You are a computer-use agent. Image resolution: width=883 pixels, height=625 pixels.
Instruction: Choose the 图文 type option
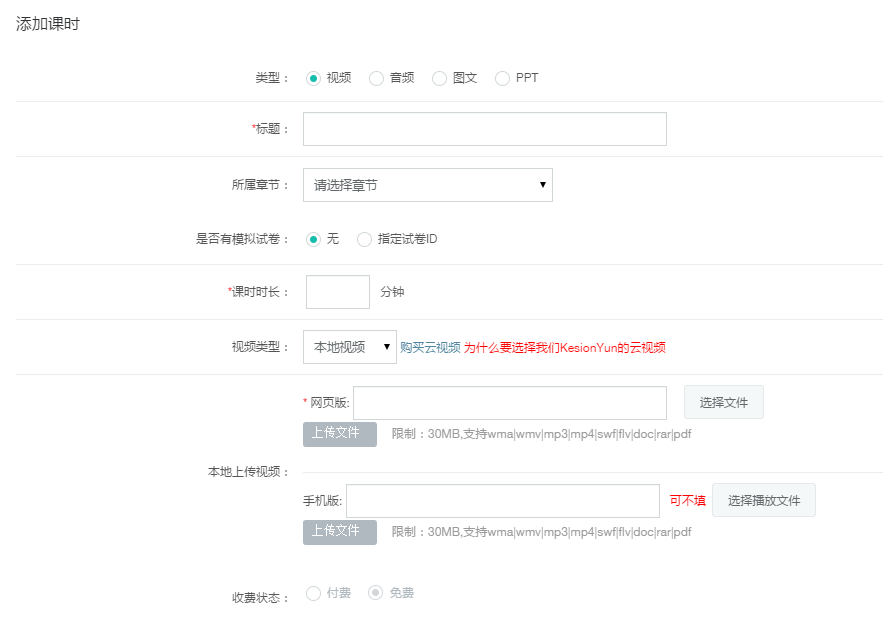(x=440, y=78)
